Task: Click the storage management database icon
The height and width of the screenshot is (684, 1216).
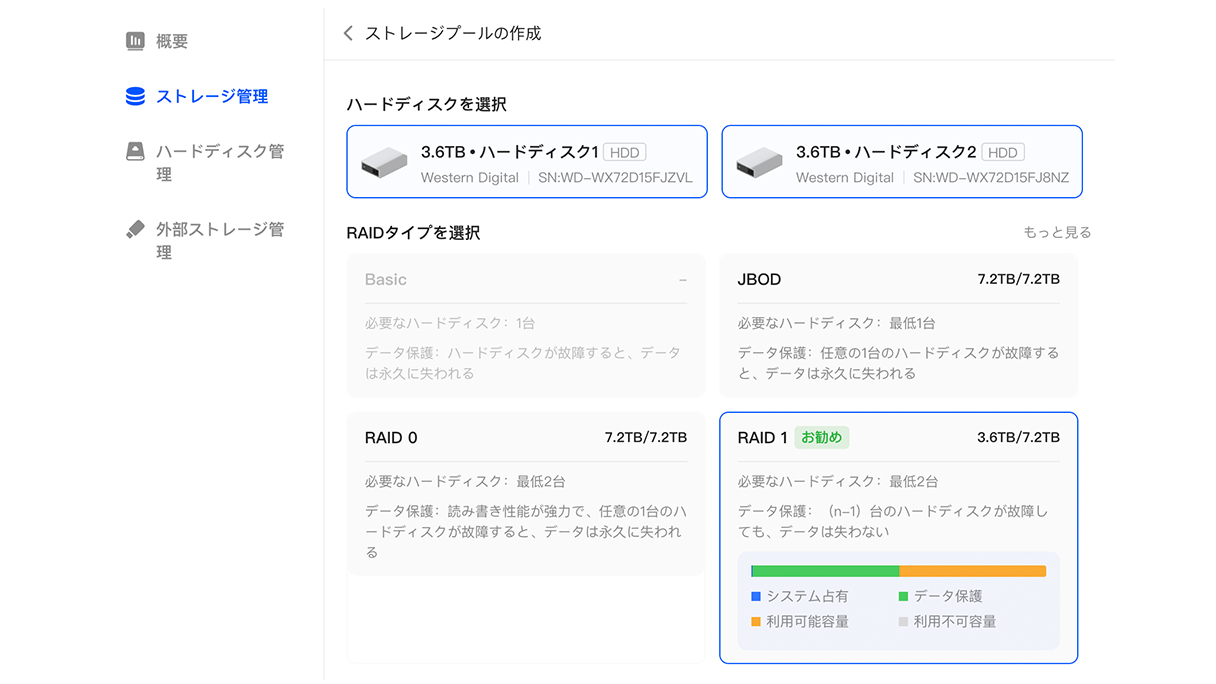Action: click(135, 96)
